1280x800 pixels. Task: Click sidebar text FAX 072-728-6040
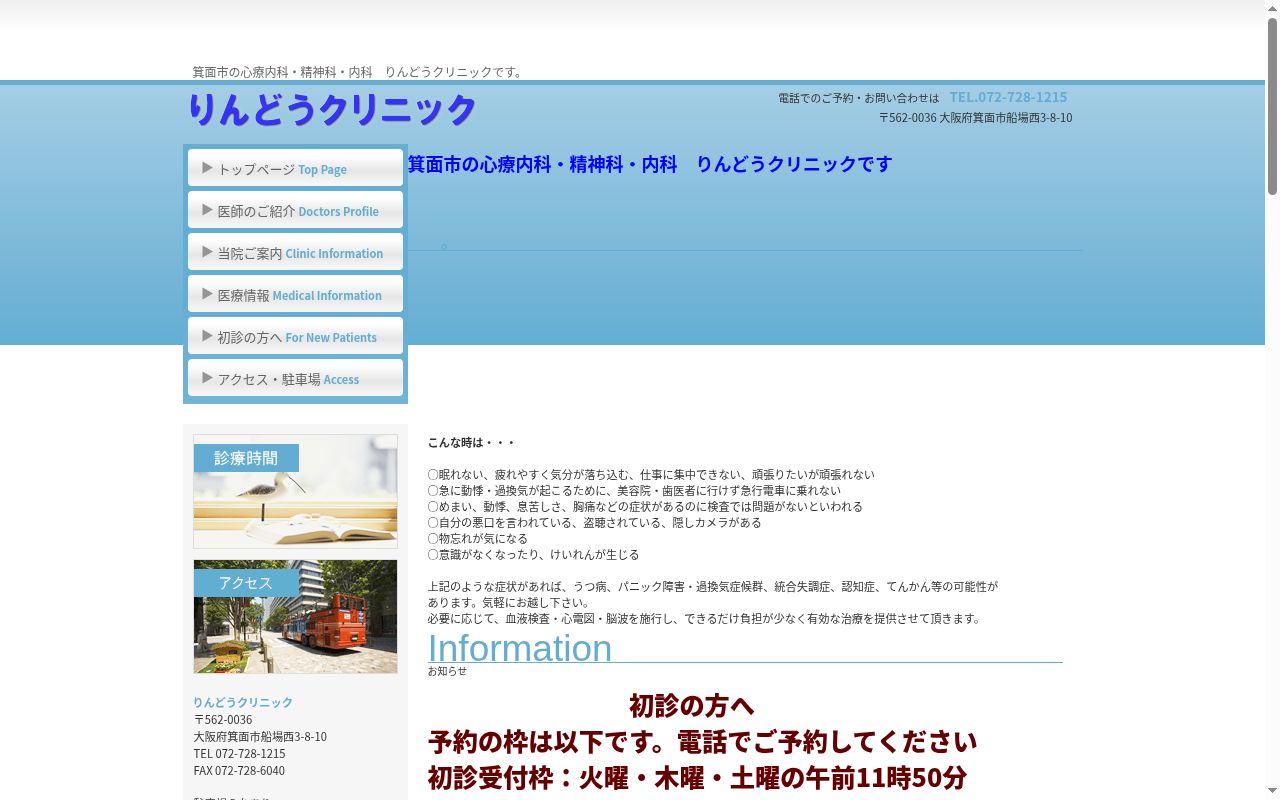[x=239, y=770]
